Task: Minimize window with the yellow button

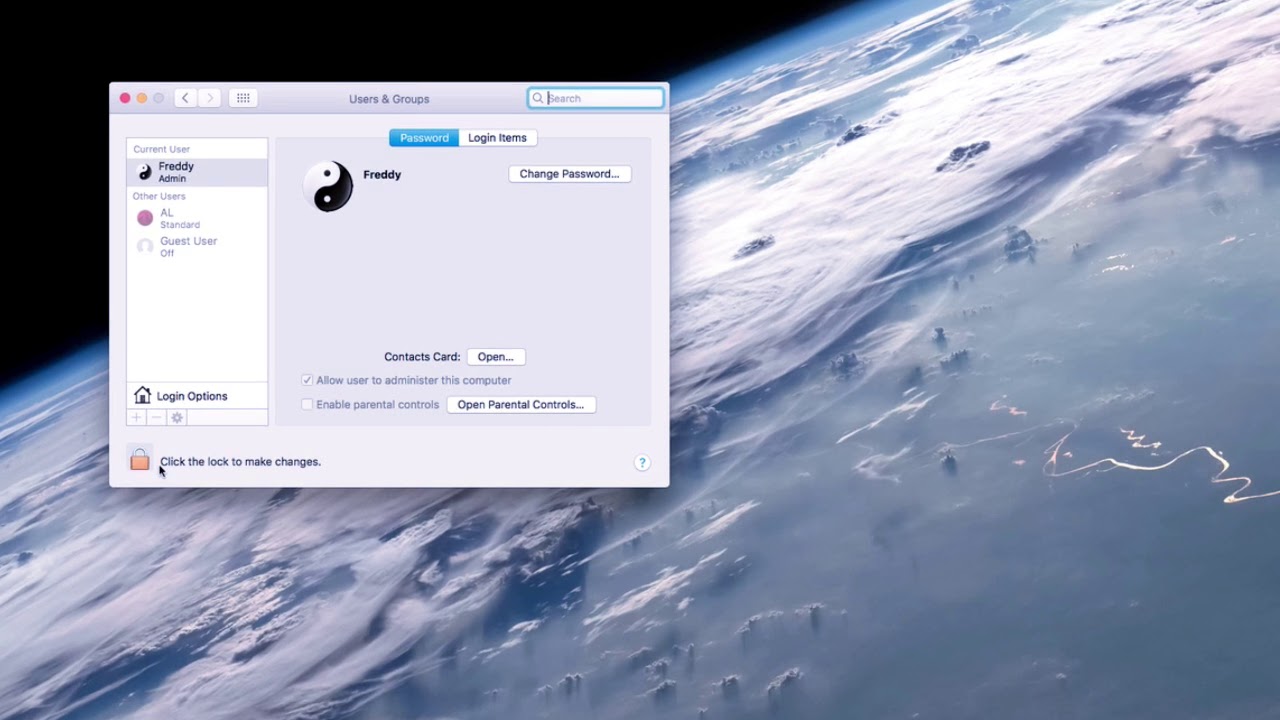Action: tap(142, 98)
